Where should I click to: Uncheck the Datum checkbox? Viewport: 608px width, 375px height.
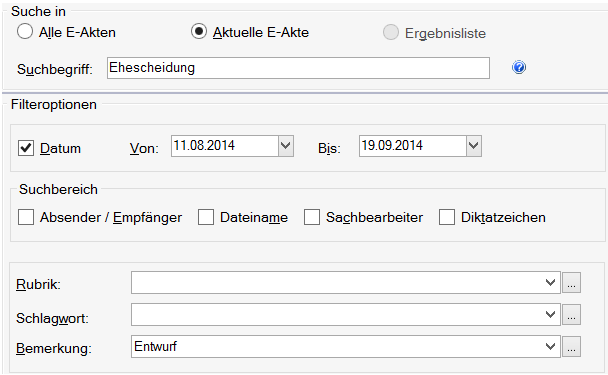tap(26, 148)
